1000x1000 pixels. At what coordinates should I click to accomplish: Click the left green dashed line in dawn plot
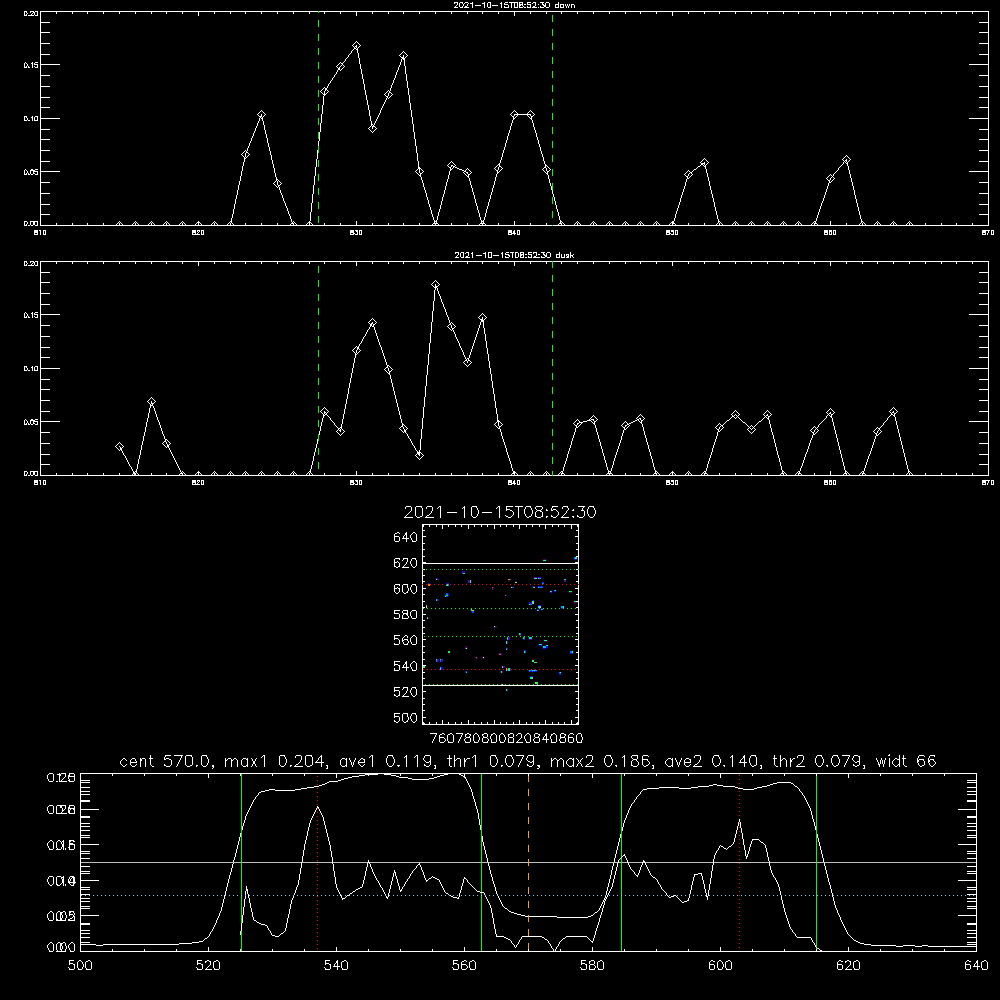pos(318,119)
